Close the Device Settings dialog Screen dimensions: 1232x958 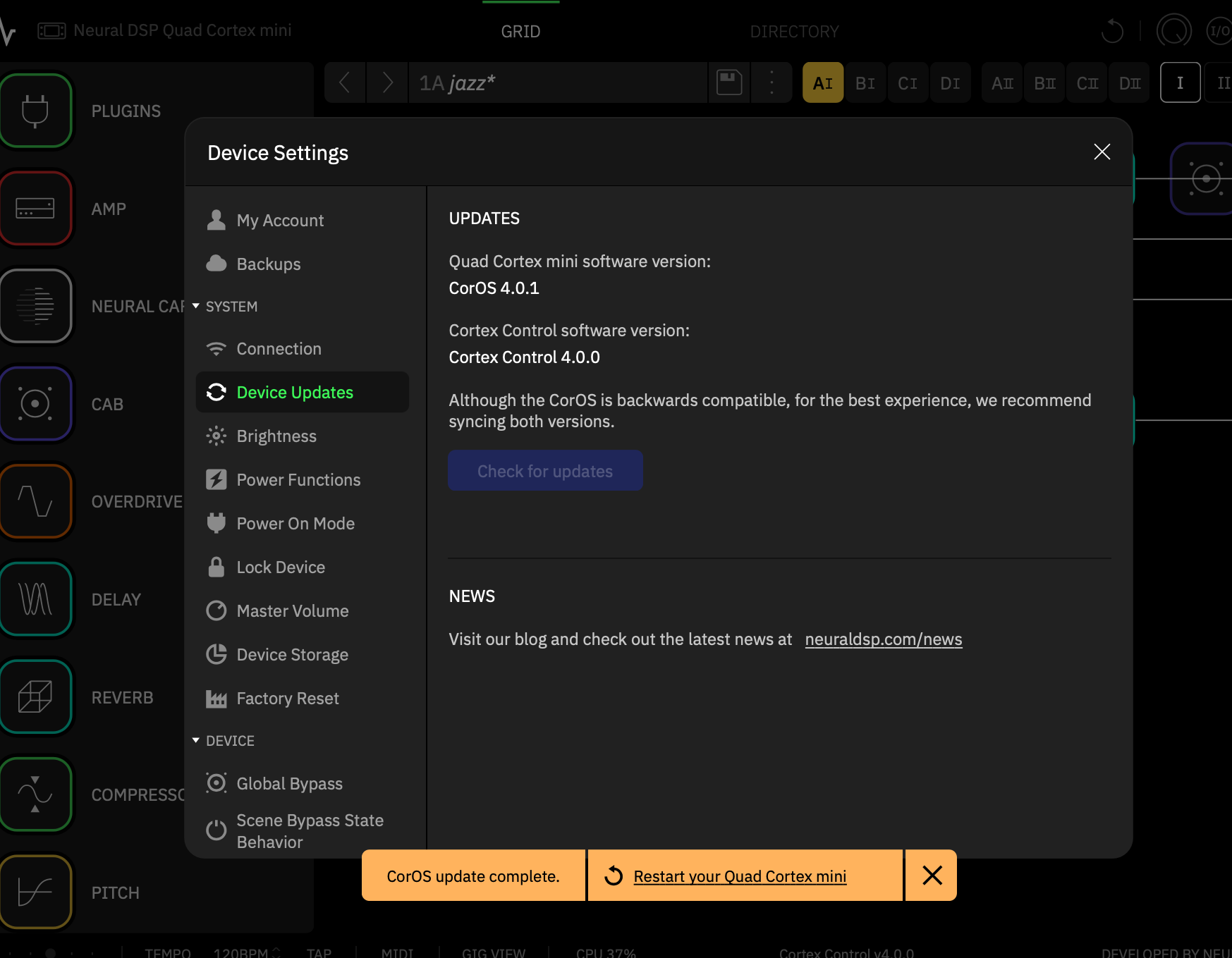pyautogui.click(x=1102, y=152)
